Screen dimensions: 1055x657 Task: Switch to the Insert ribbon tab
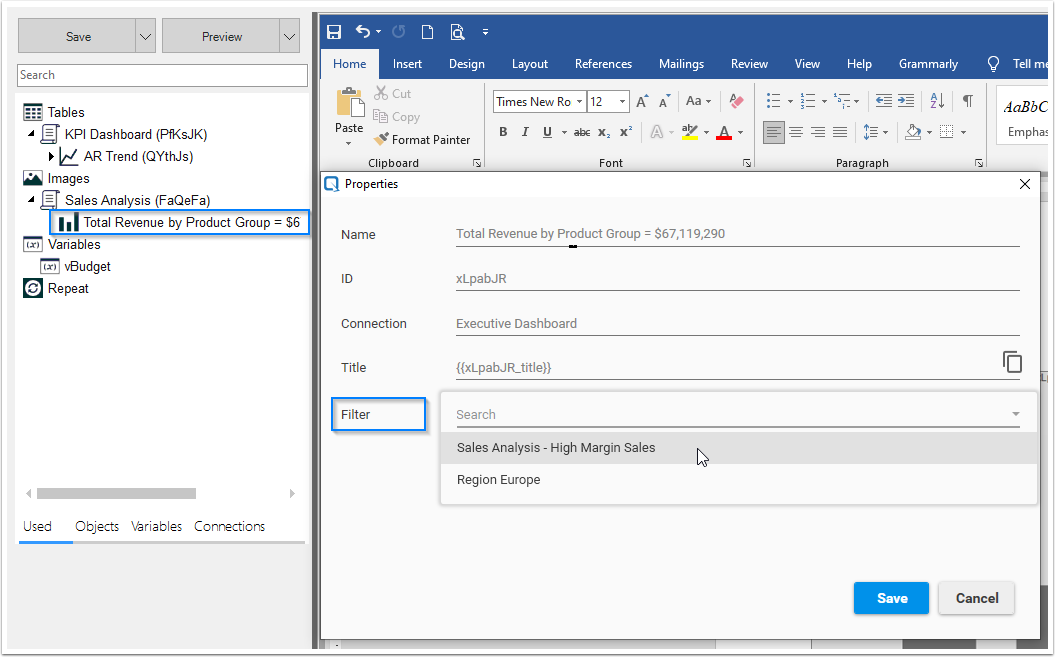pos(407,64)
